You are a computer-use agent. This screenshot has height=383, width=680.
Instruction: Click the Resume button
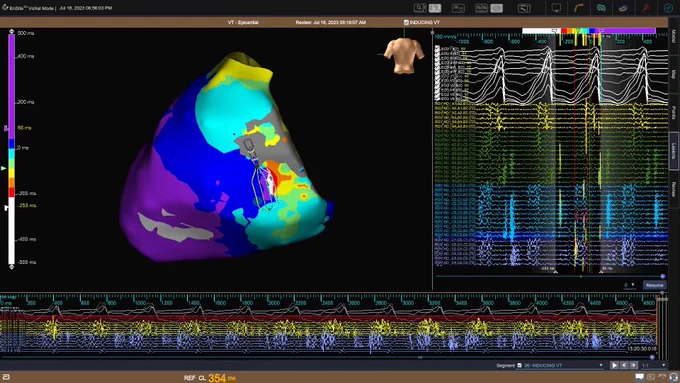pos(654,285)
